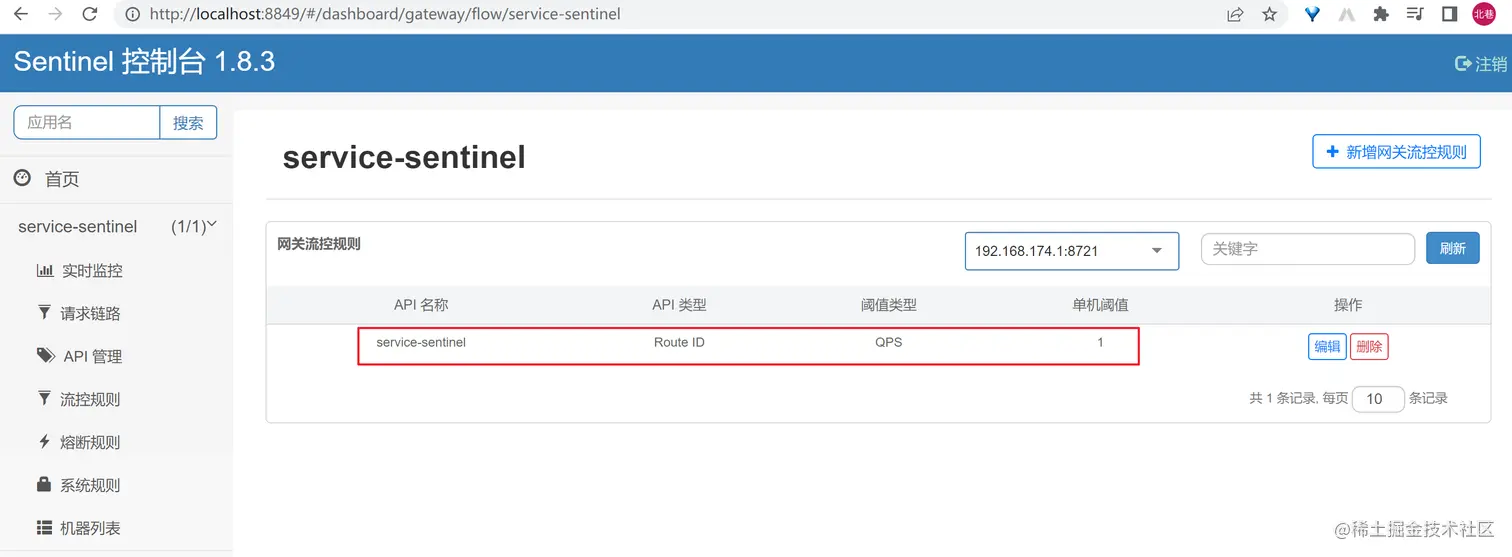Click 阈值类型 column header
Viewport: 1512px width, 557px height.
[888, 305]
